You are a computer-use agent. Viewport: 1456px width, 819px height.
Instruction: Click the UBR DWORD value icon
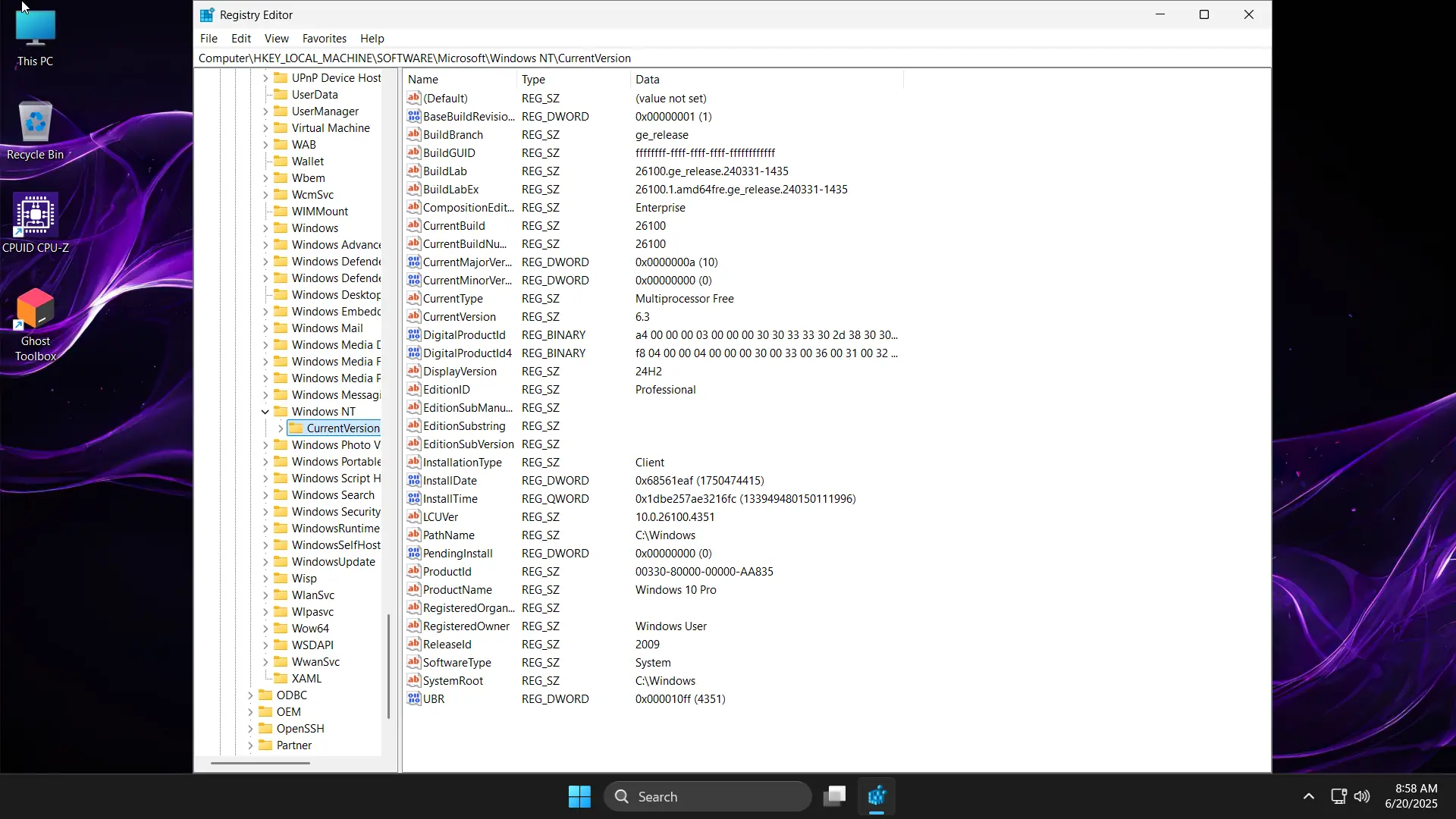[x=413, y=698]
